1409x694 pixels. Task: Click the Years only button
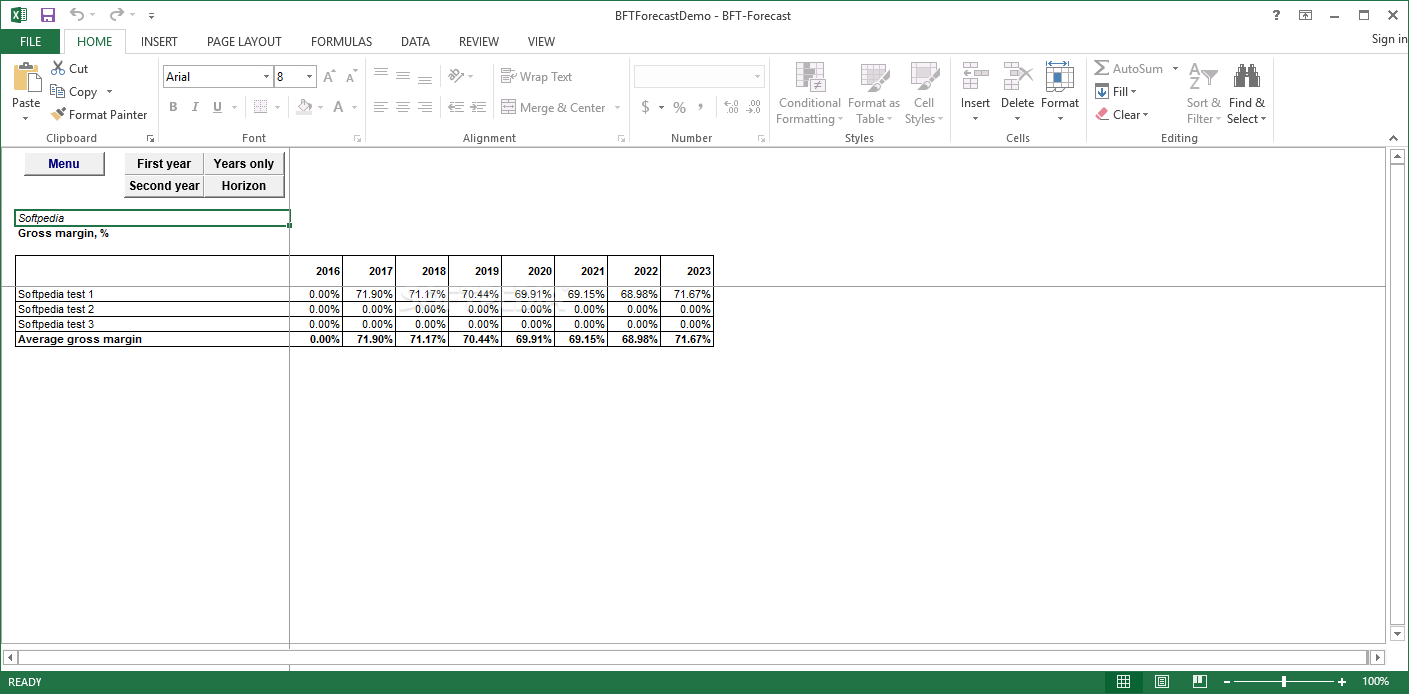244,164
